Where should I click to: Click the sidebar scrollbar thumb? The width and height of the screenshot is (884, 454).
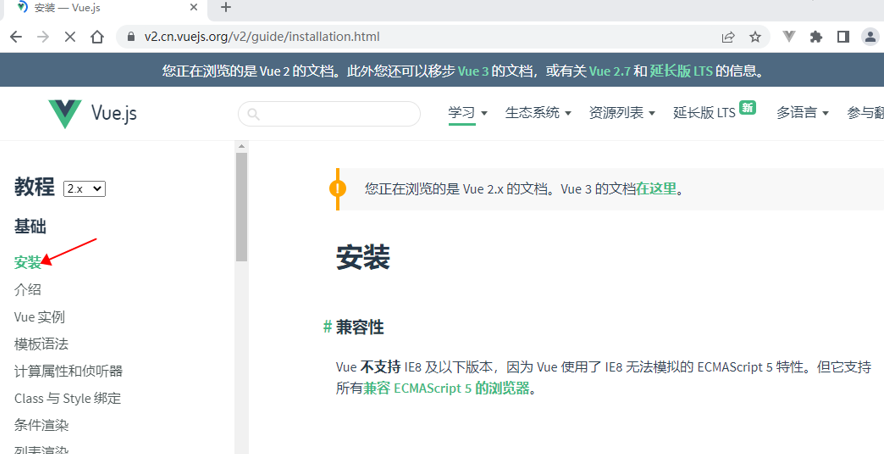click(x=241, y=206)
